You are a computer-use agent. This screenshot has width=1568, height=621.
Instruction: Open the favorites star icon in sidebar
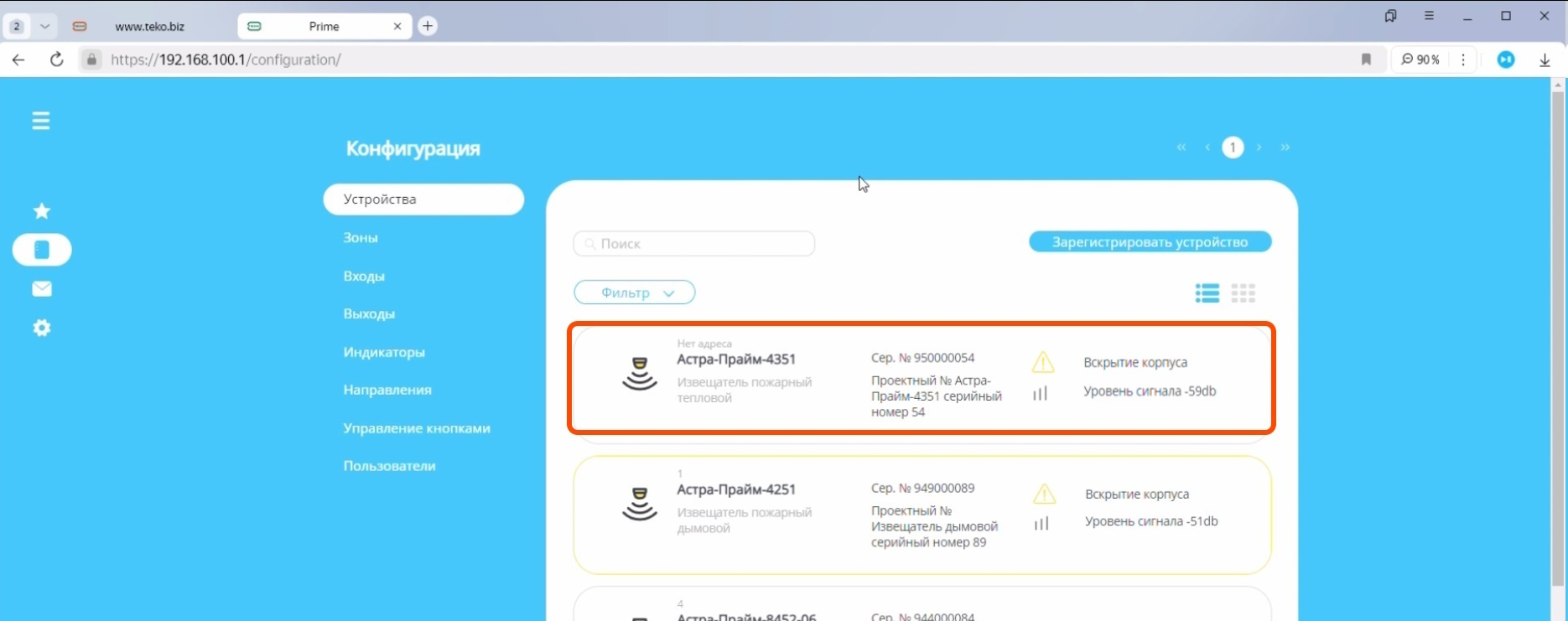[42, 210]
